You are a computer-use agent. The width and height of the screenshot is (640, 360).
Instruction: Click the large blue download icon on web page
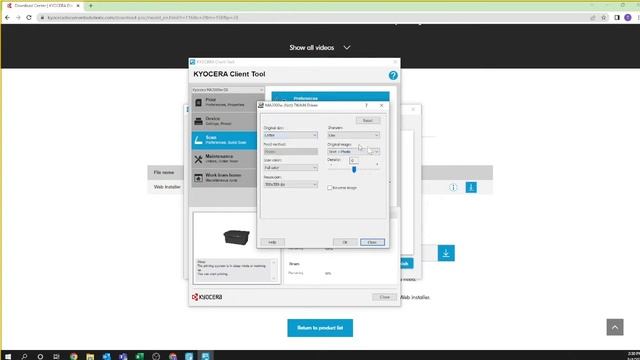pos(446,253)
